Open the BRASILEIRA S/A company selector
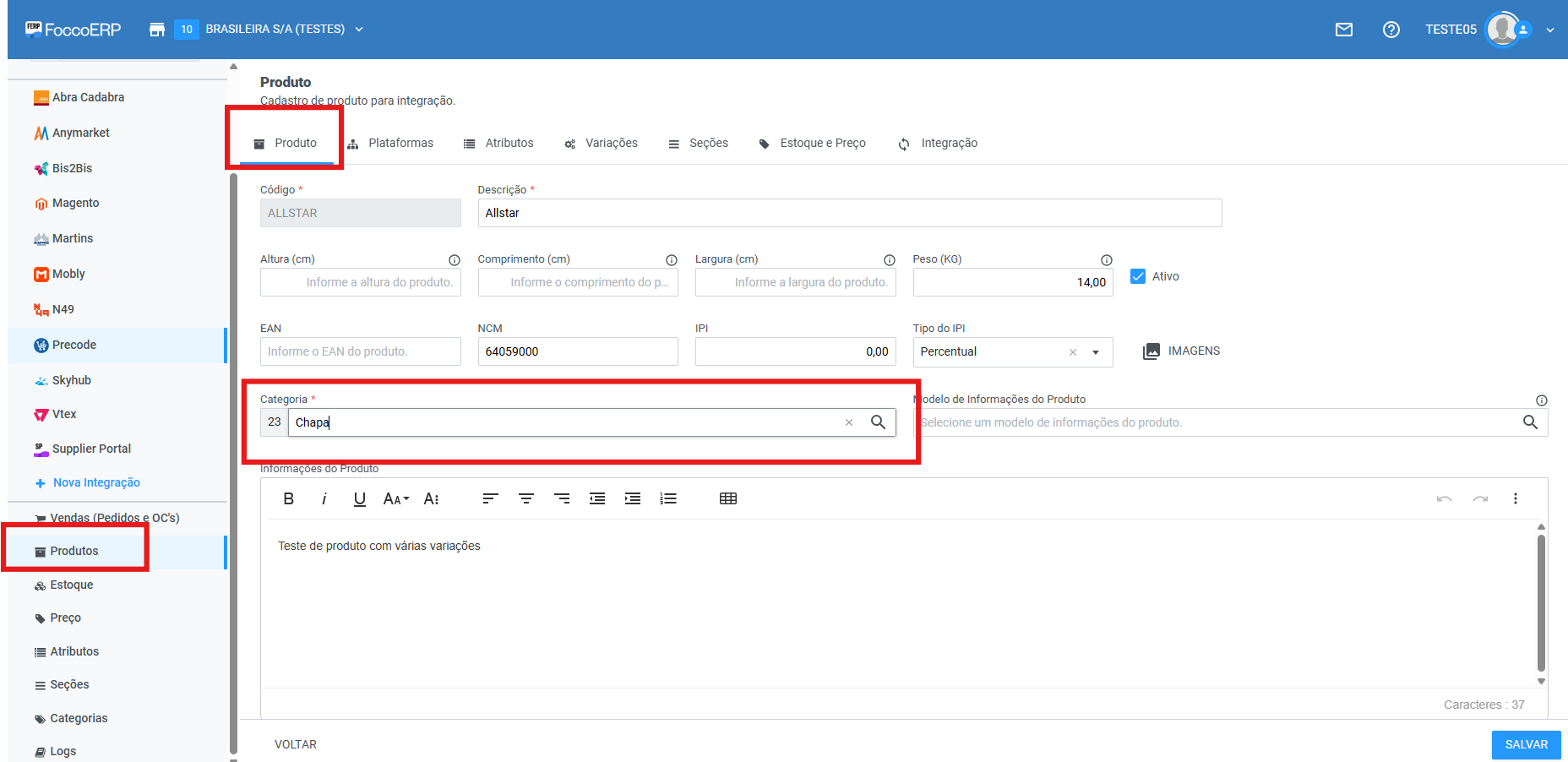The image size is (1568, 762). click(x=275, y=30)
